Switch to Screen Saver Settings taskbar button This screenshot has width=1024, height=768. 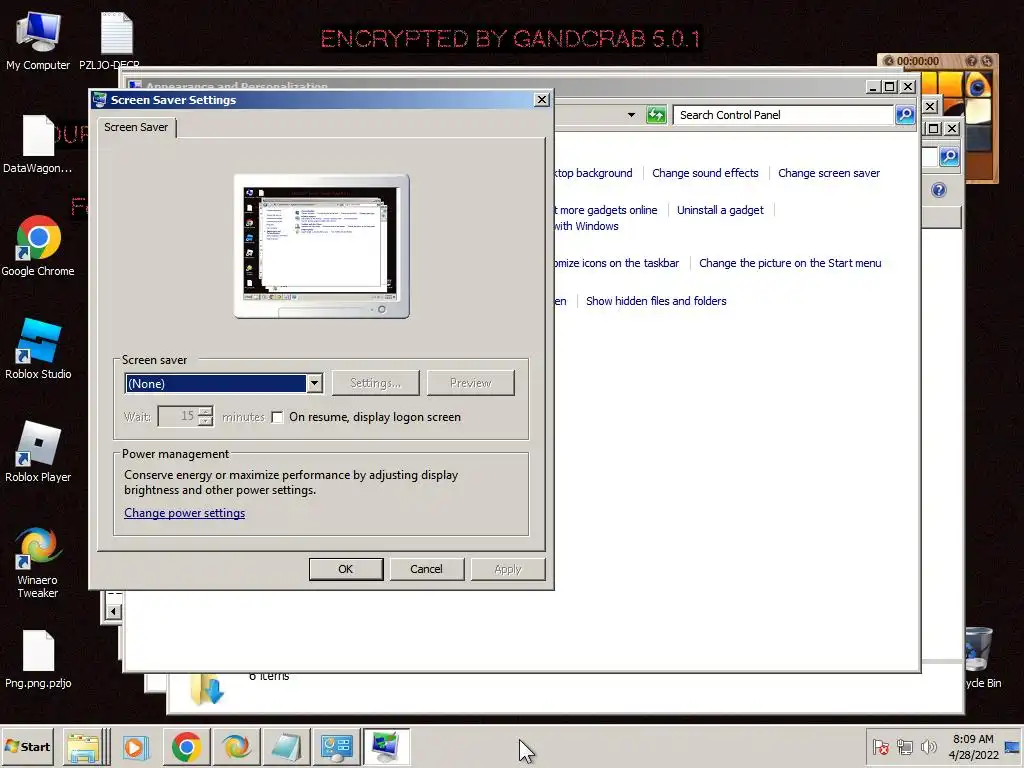(386, 746)
